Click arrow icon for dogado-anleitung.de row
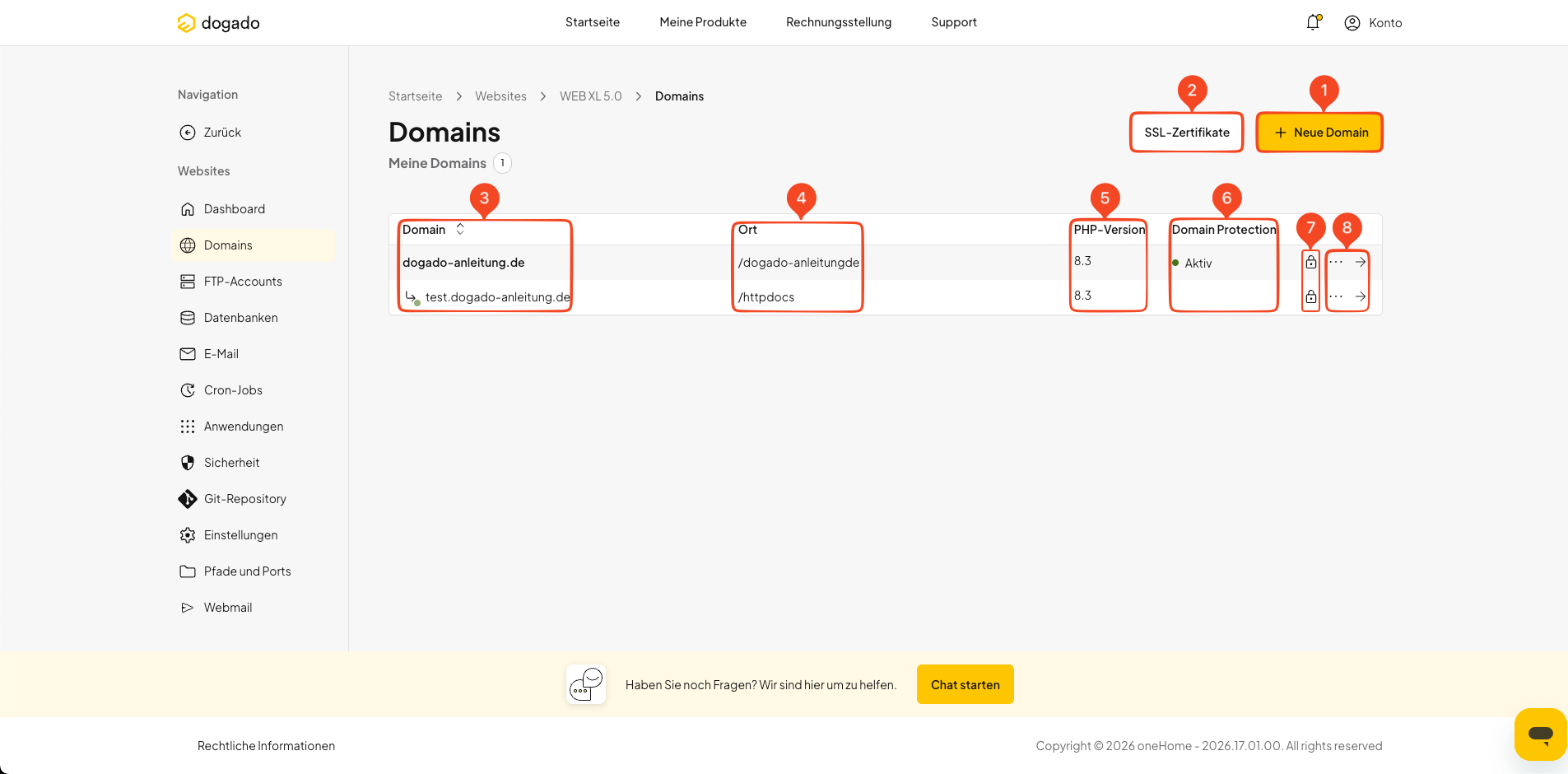This screenshot has width=1568, height=774. pos(1361,262)
